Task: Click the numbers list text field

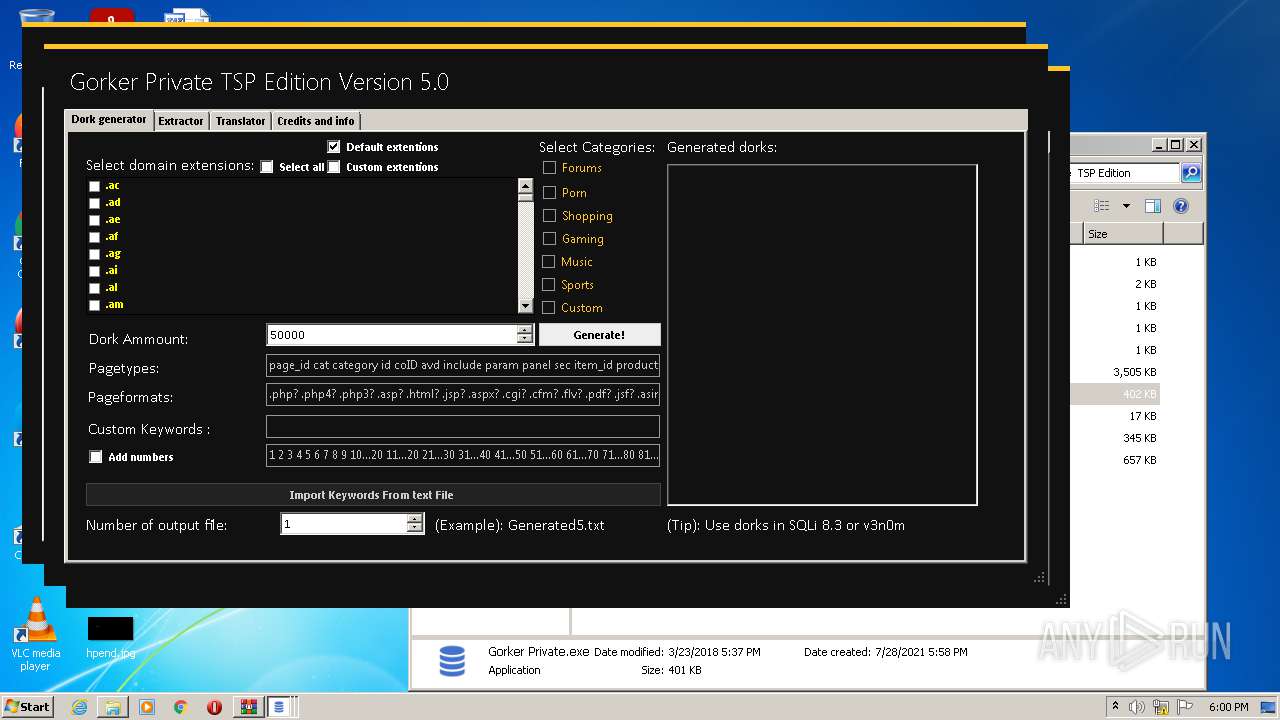Action: click(463, 456)
